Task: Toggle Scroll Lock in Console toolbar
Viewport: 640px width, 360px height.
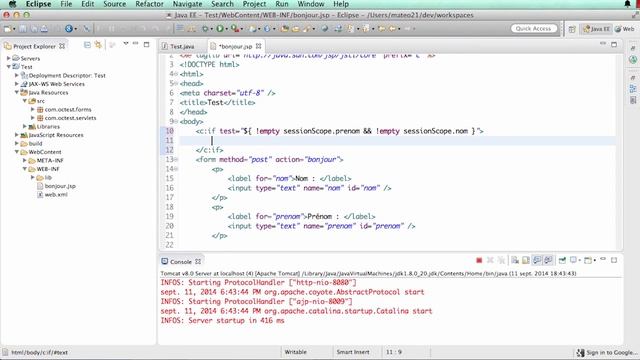Action: click(526, 260)
